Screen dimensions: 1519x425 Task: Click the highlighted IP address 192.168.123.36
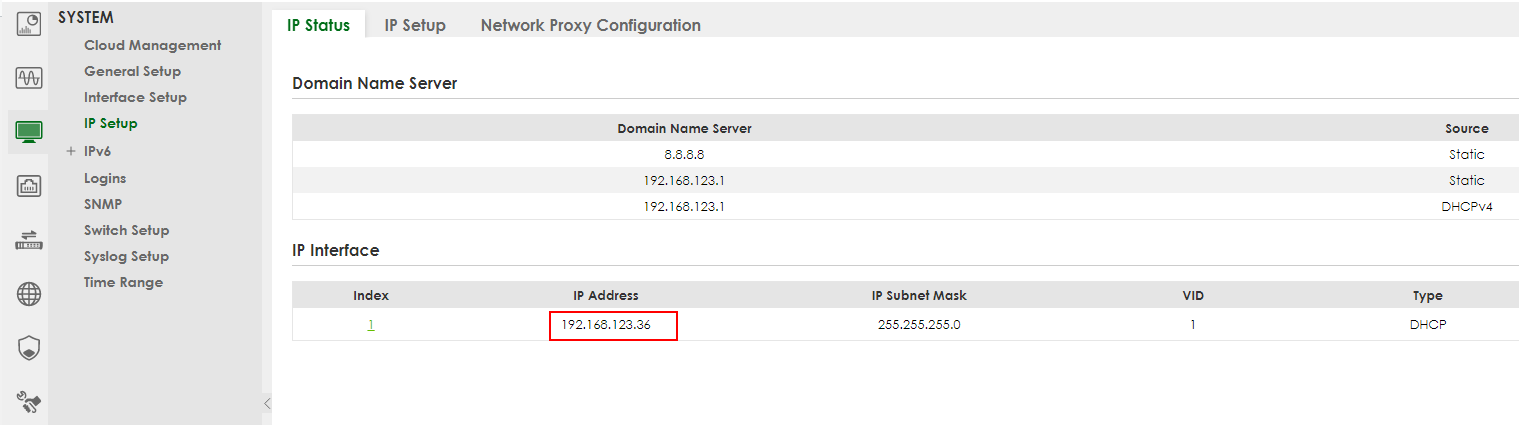point(613,325)
